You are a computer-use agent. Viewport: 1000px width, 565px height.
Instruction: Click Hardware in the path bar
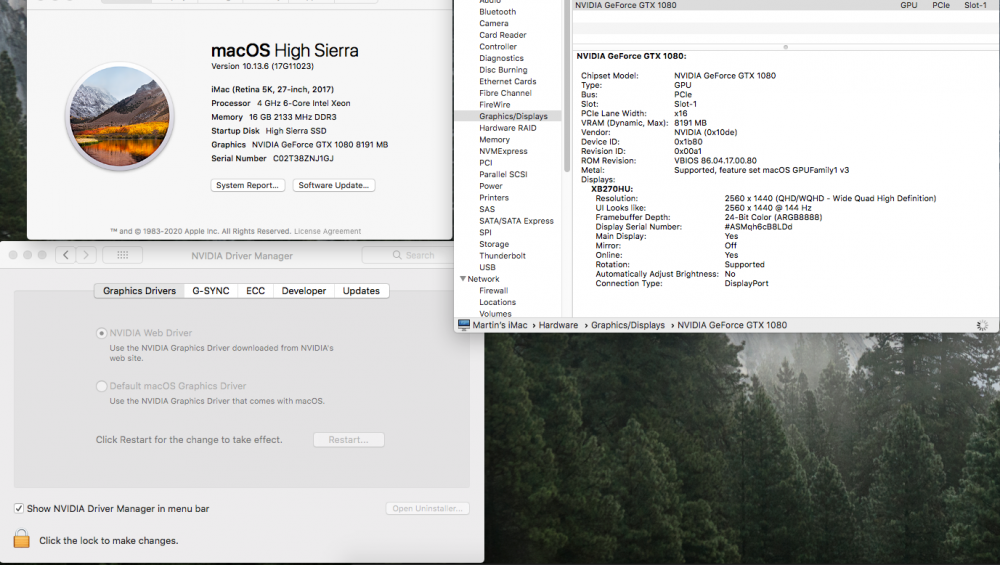point(558,325)
